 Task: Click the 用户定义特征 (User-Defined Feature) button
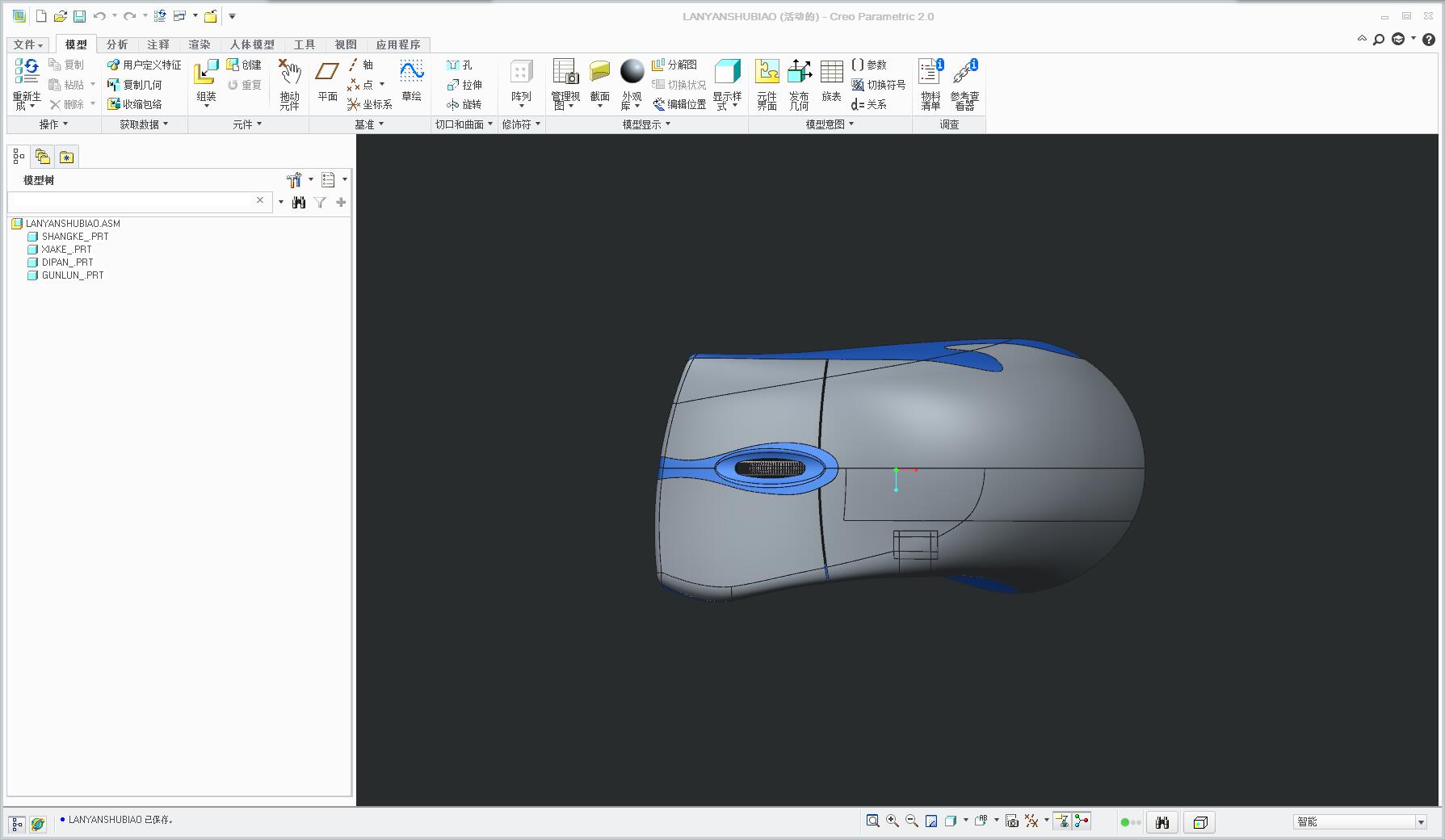[145, 65]
